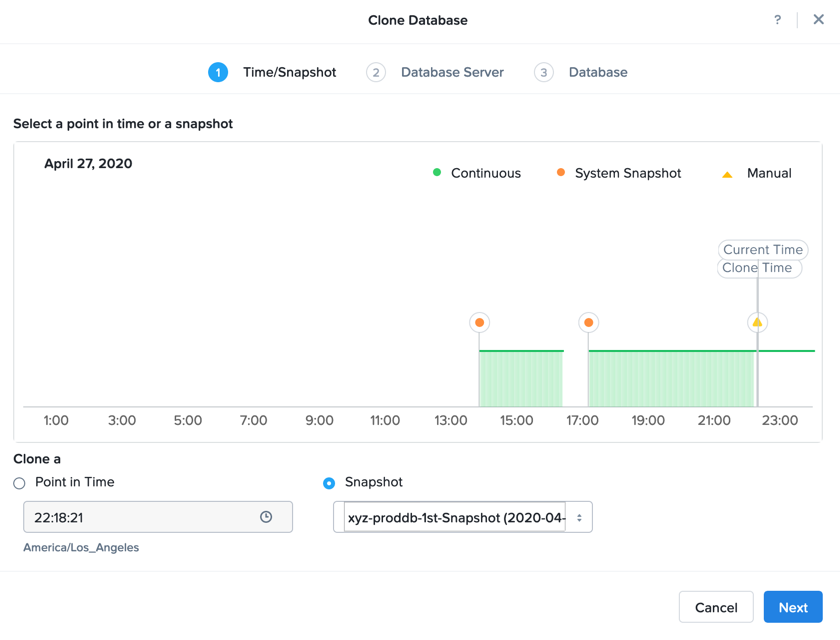
Task: Click the snapshot dropdown up-down arrows
Action: pos(579,518)
